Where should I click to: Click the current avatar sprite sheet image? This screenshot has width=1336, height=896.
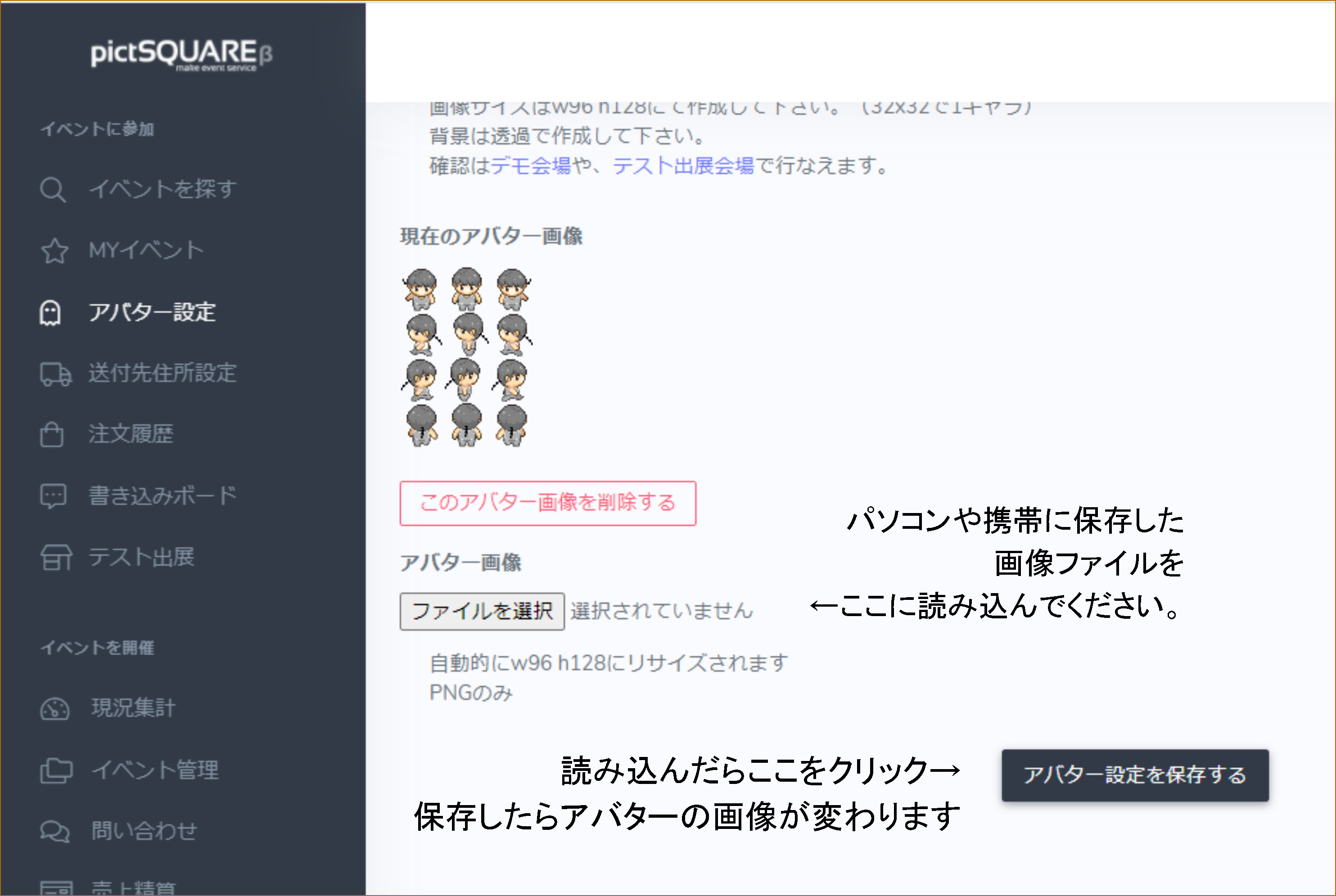click(x=466, y=357)
